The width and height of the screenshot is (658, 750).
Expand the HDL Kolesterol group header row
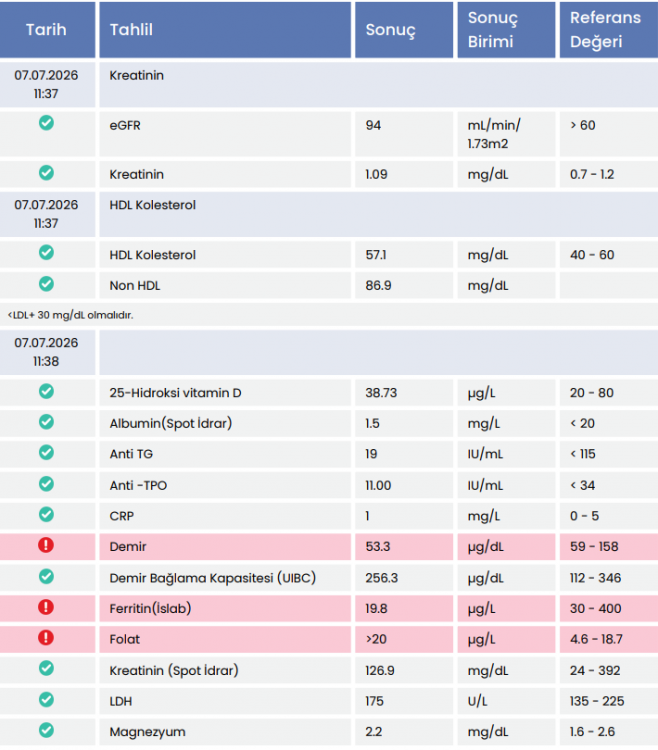click(x=329, y=214)
